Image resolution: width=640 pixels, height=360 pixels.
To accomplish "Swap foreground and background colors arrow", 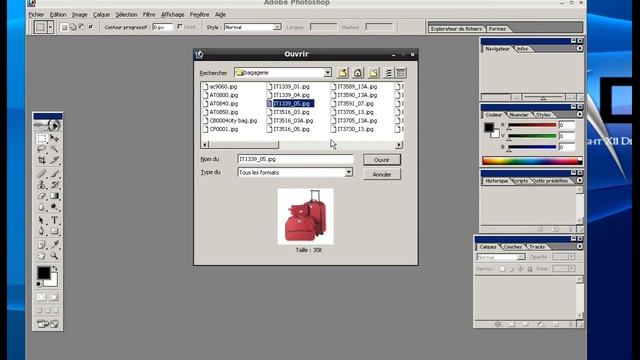I will pyautogui.click(x=55, y=269).
